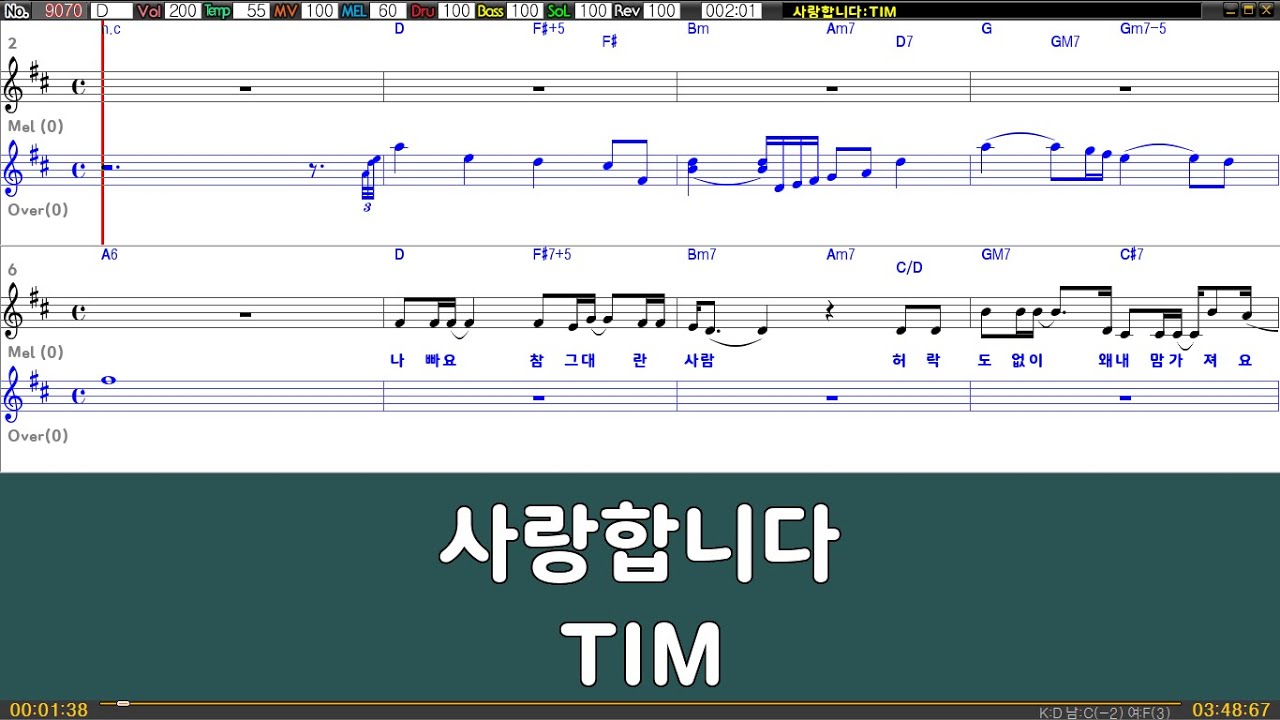The width and height of the screenshot is (1280, 720).
Task: Select the tempo value 55
Action: [252, 11]
